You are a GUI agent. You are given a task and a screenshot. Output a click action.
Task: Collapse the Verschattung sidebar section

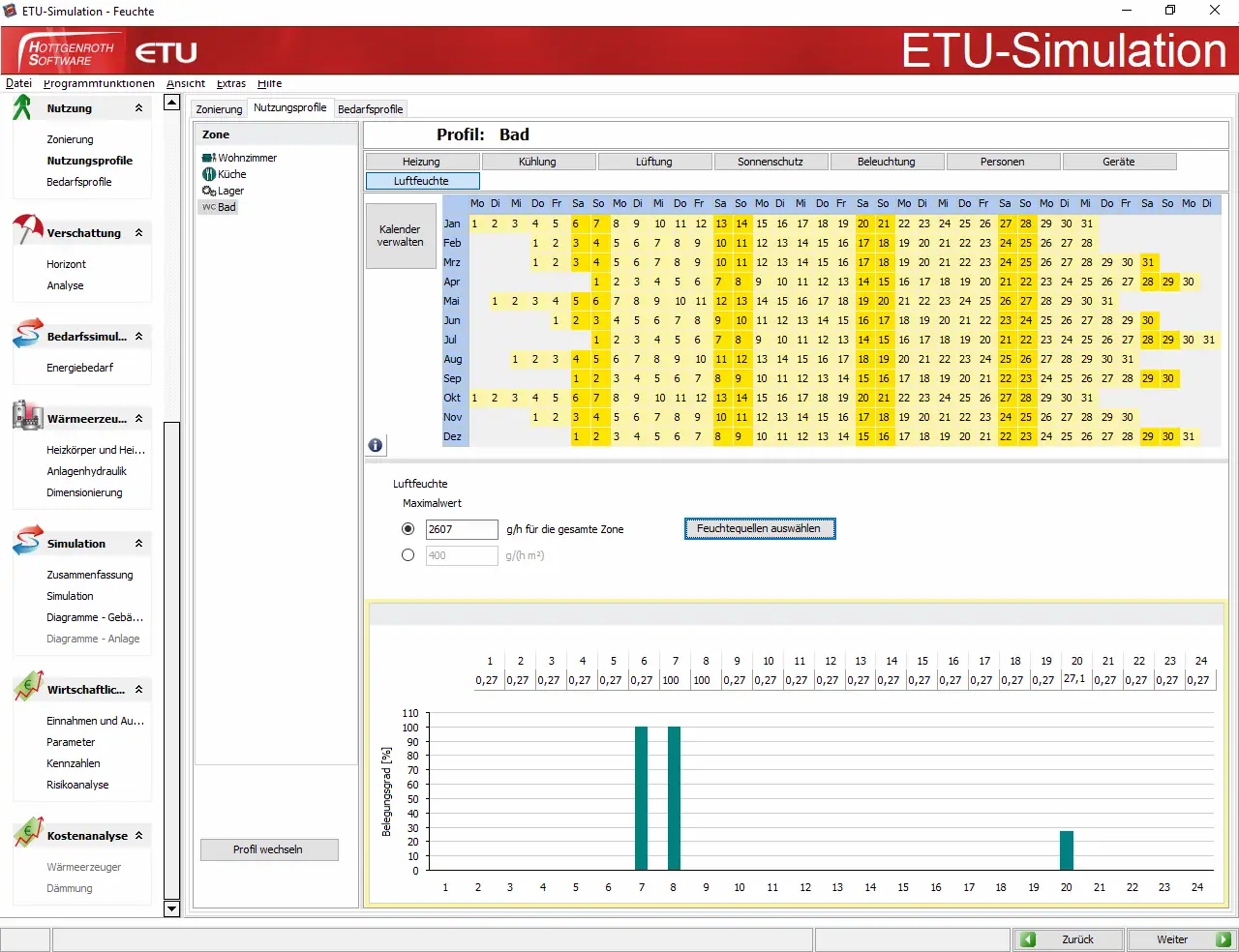click(139, 233)
